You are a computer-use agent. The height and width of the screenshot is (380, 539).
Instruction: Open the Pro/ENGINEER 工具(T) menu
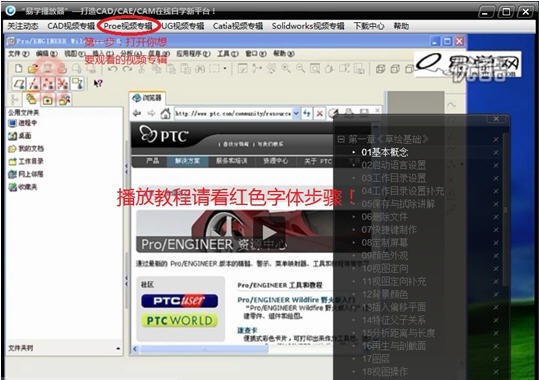click(228, 54)
